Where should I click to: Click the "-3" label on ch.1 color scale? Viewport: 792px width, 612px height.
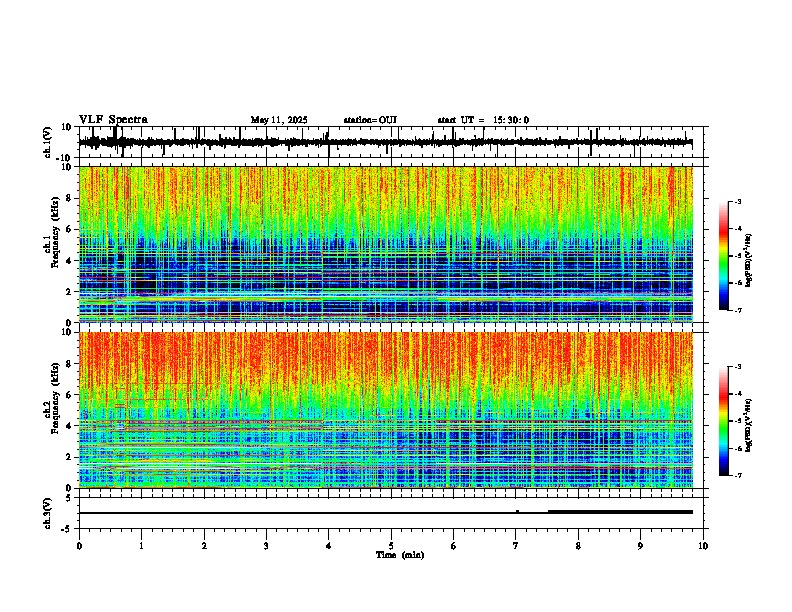coord(738,201)
